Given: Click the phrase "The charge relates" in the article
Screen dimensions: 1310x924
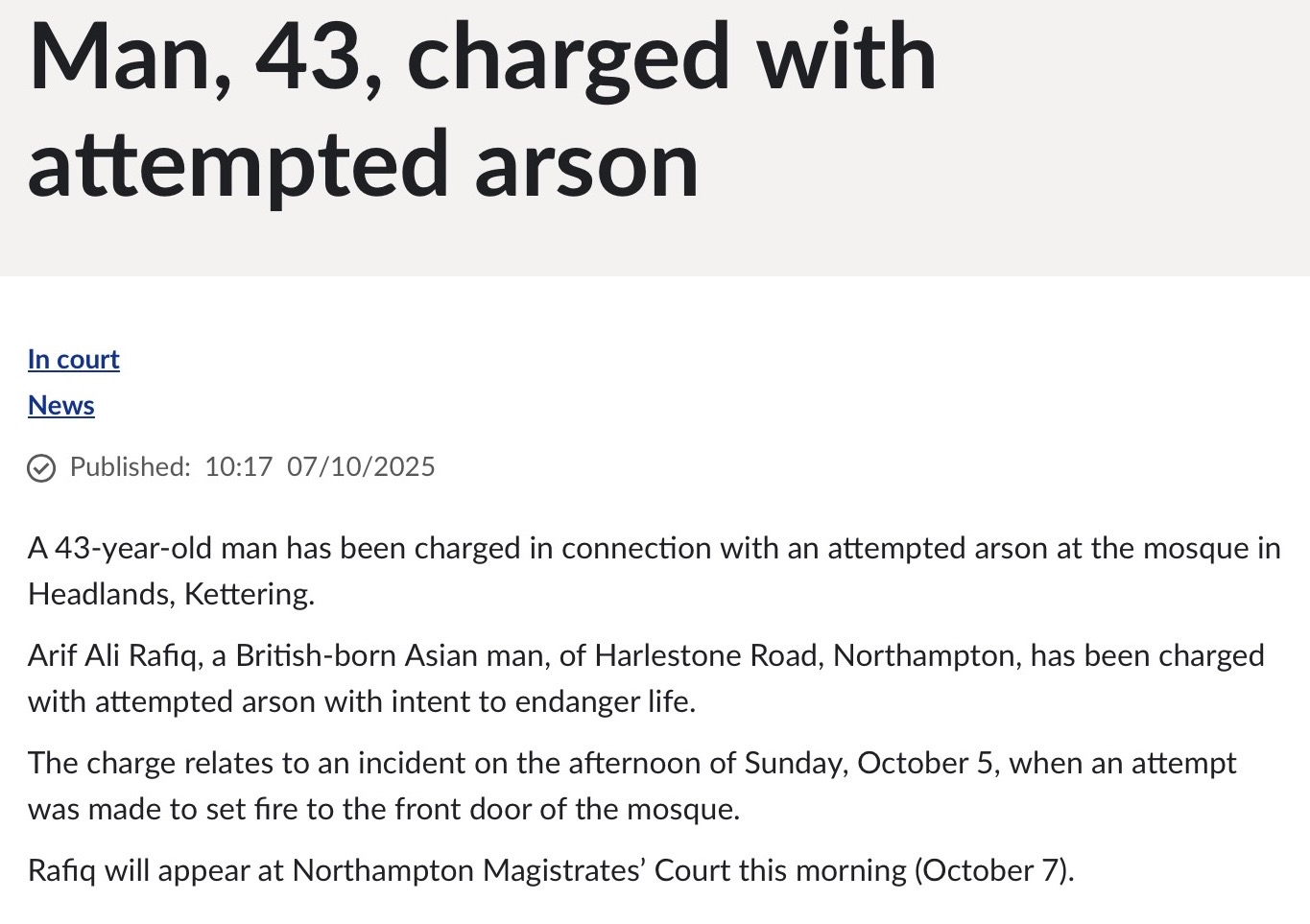Looking at the screenshot, I should click(150, 763).
